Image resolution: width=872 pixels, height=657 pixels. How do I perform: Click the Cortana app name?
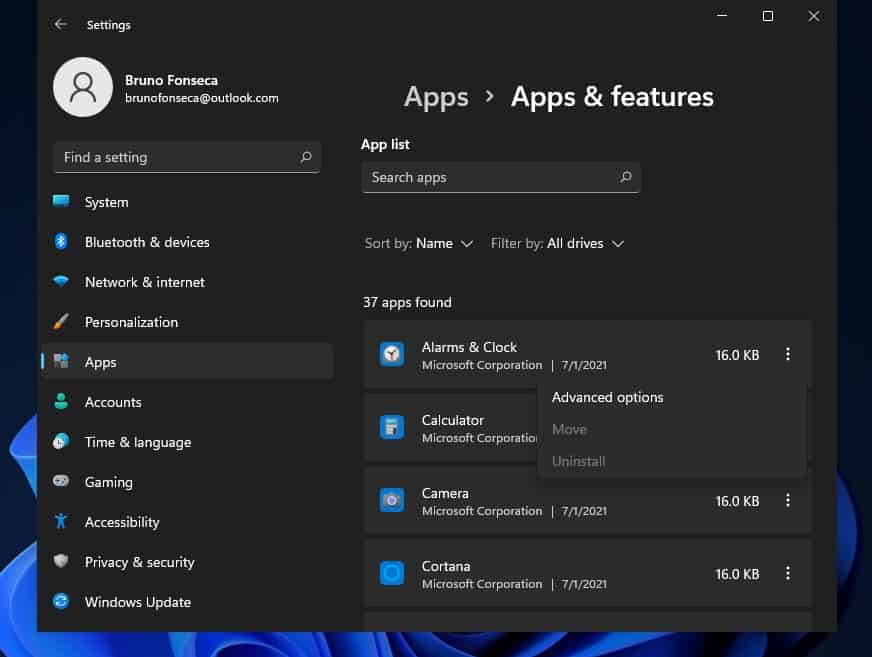pos(446,566)
